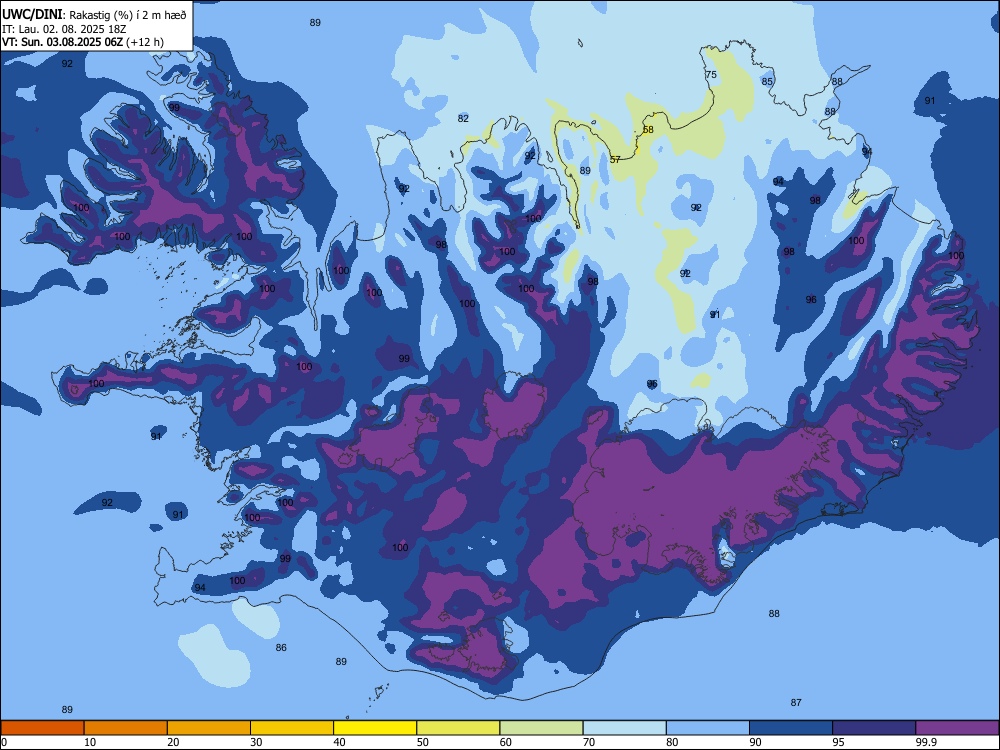This screenshot has width=1000, height=750.
Task: Click the humidity value '85' on the map
Action: pos(767,82)
